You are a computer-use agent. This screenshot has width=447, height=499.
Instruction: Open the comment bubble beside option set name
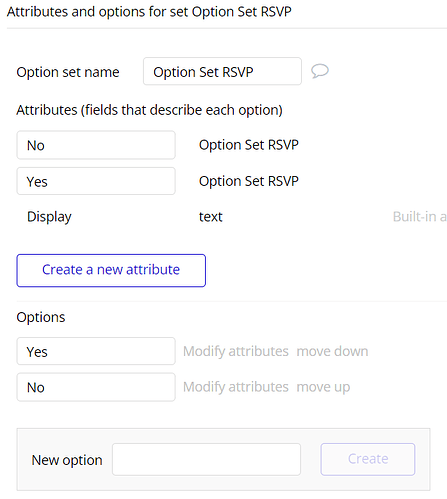click(x=320, y=71)
